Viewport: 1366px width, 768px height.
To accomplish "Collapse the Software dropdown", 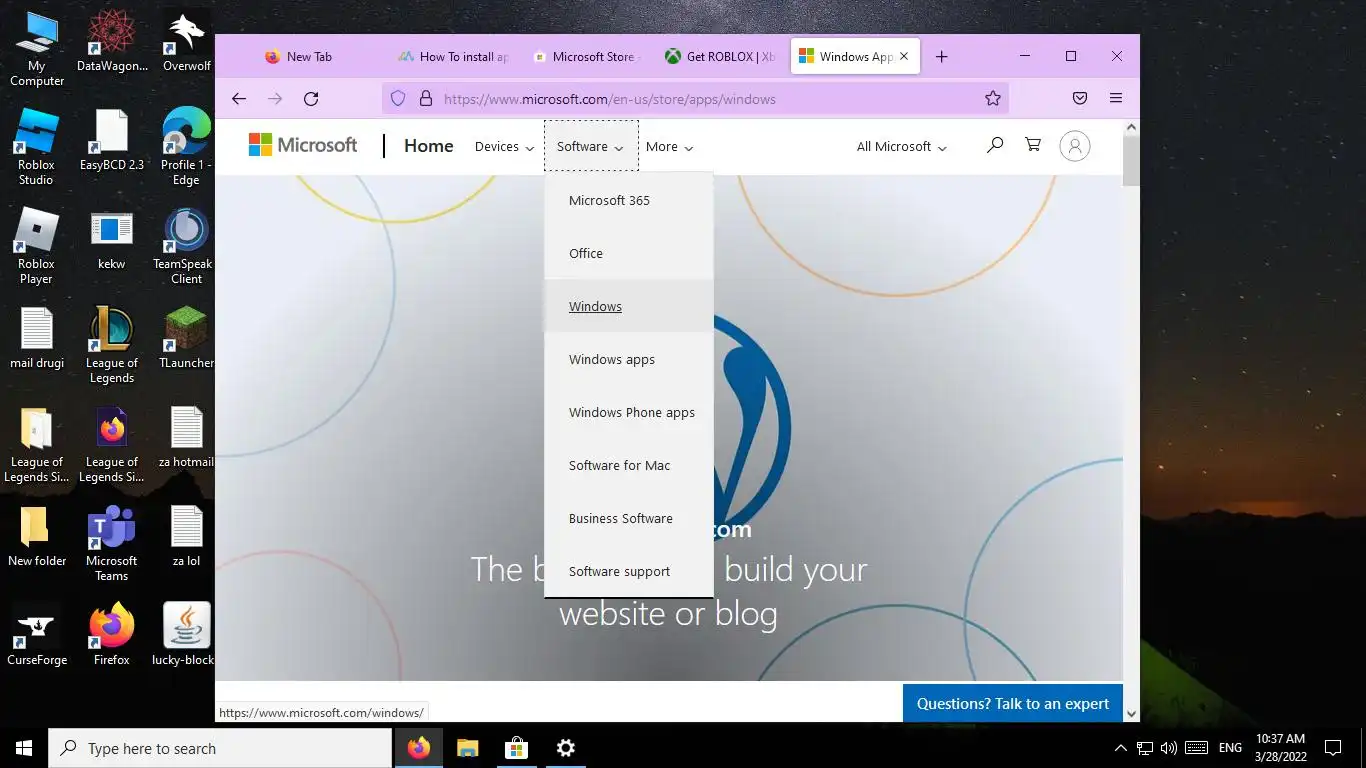I will (591, 146).
